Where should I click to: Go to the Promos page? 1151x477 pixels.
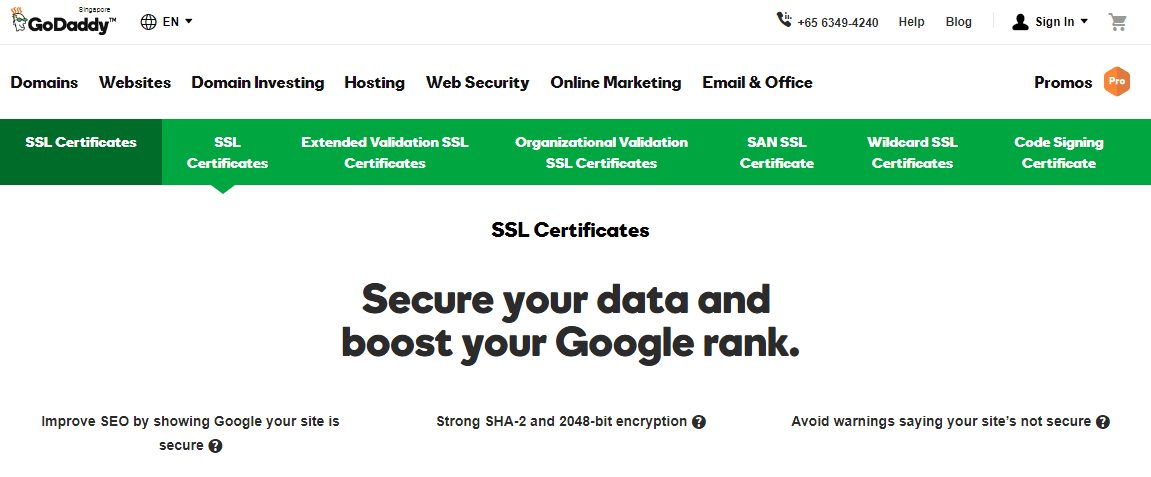[1063, 83]
